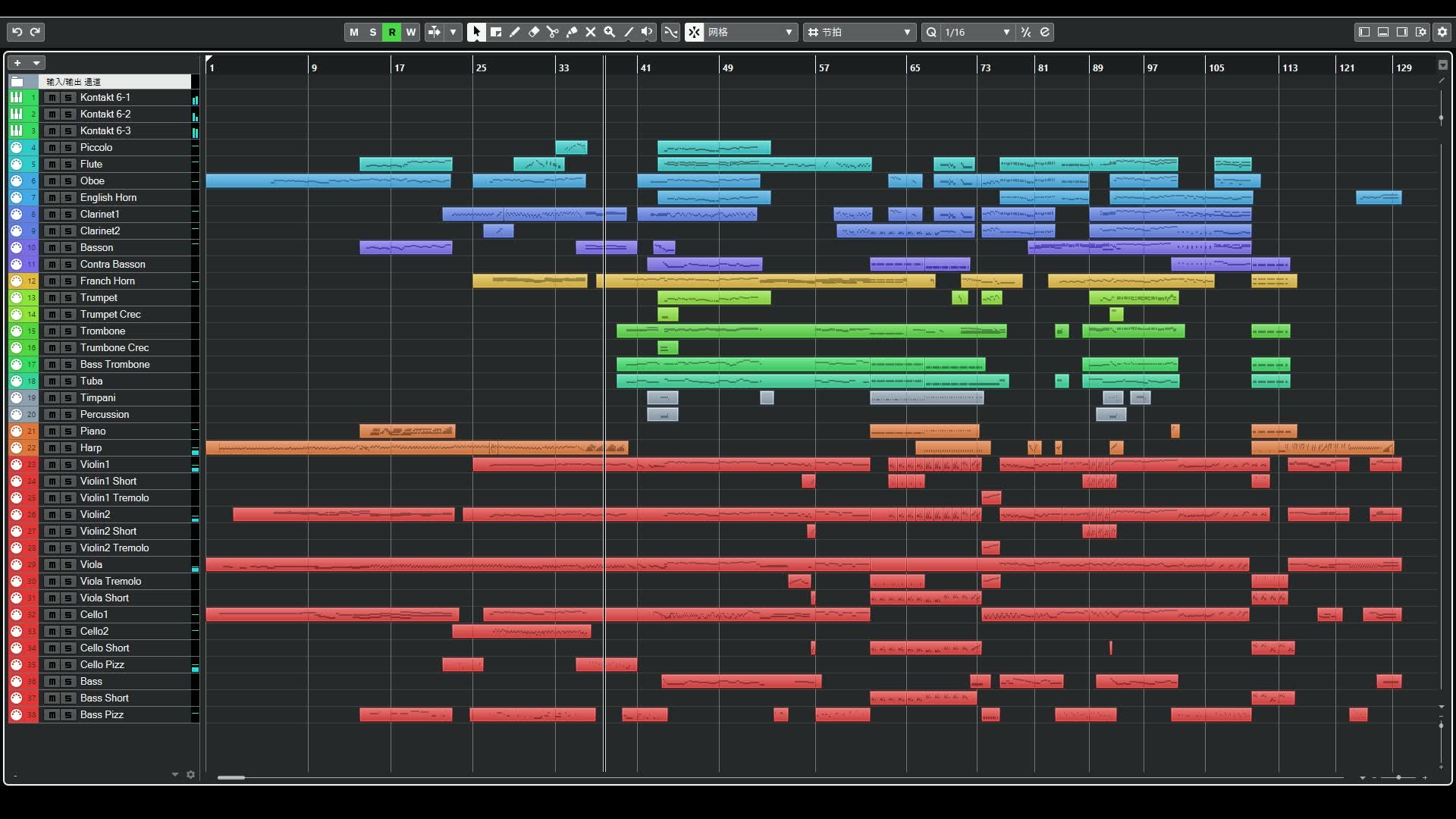Click the Harp MIDI track icon
Image resolution: width=1456 pixels, height=819 pixels.
(17, 447)
